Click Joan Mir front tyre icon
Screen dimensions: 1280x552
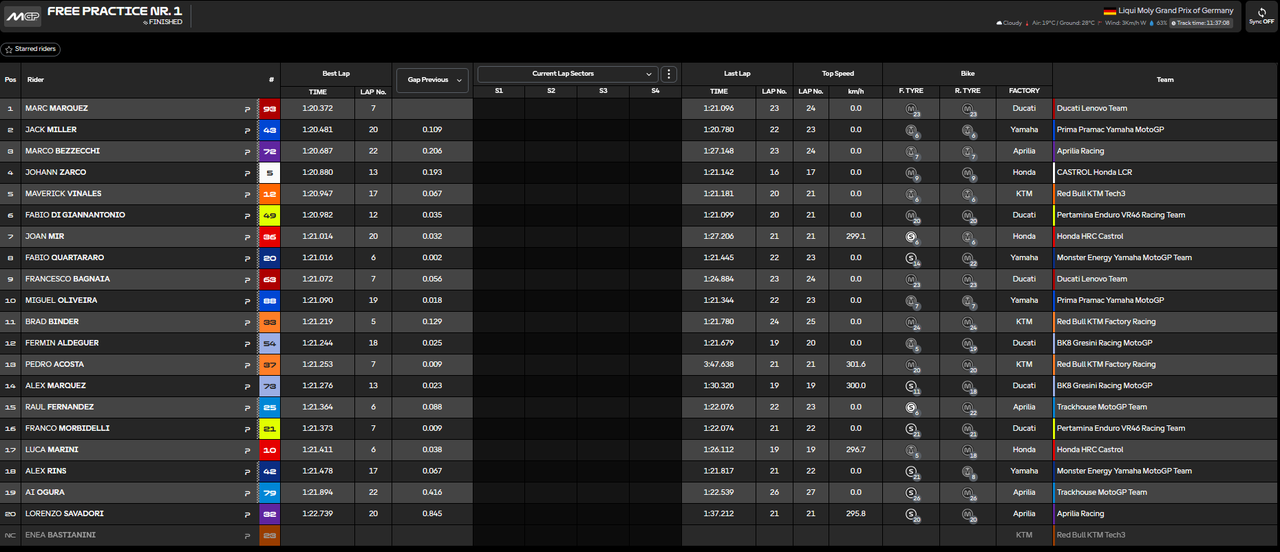(x=911, y=237)
